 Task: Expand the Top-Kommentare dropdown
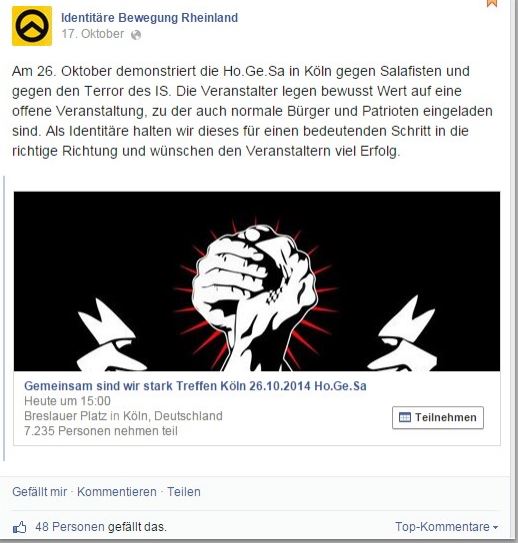click(x=446, y=527)
